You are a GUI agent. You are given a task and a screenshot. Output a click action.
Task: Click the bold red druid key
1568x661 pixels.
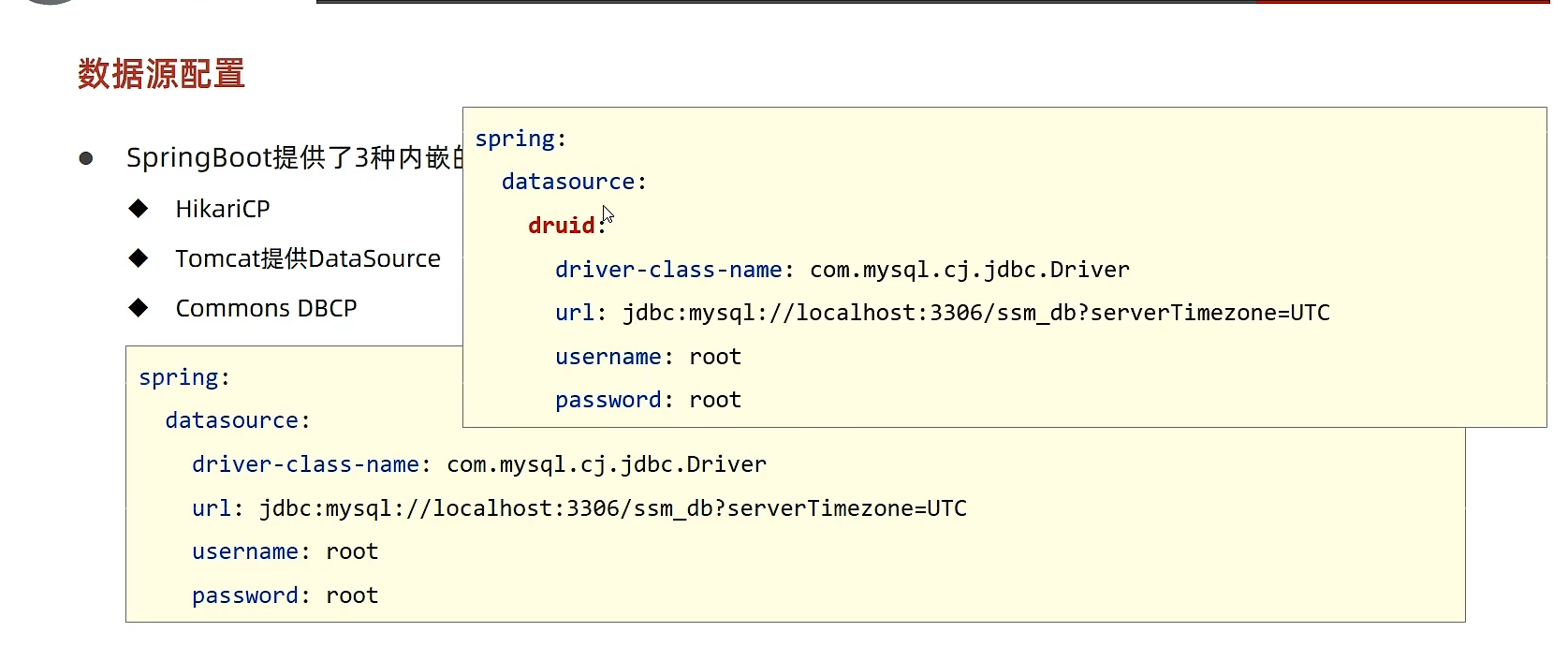click(x=562, y=226)
